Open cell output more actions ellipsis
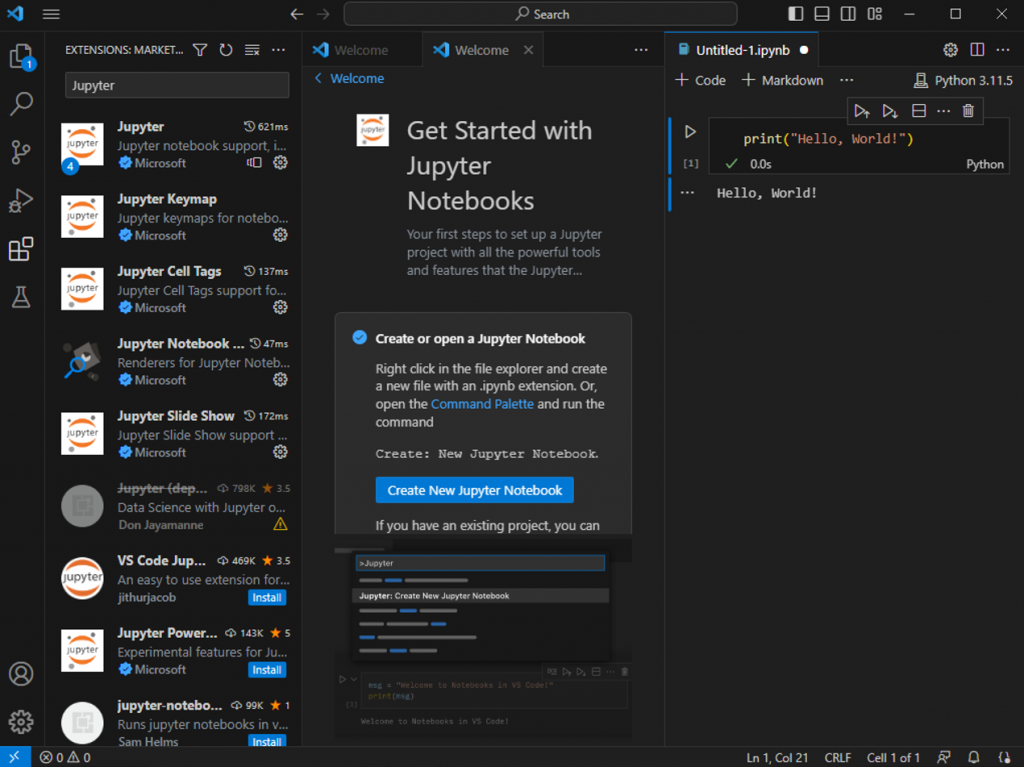This screenshot has height=767, width=1024. 688,193
